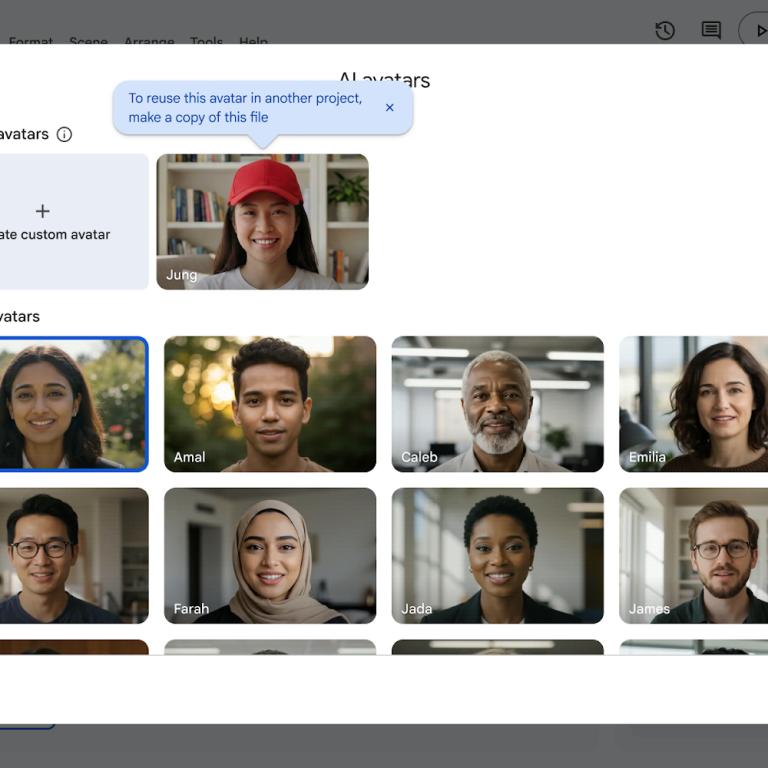Select the Jada avatar
Screen dimensions: 768x768
497,556
